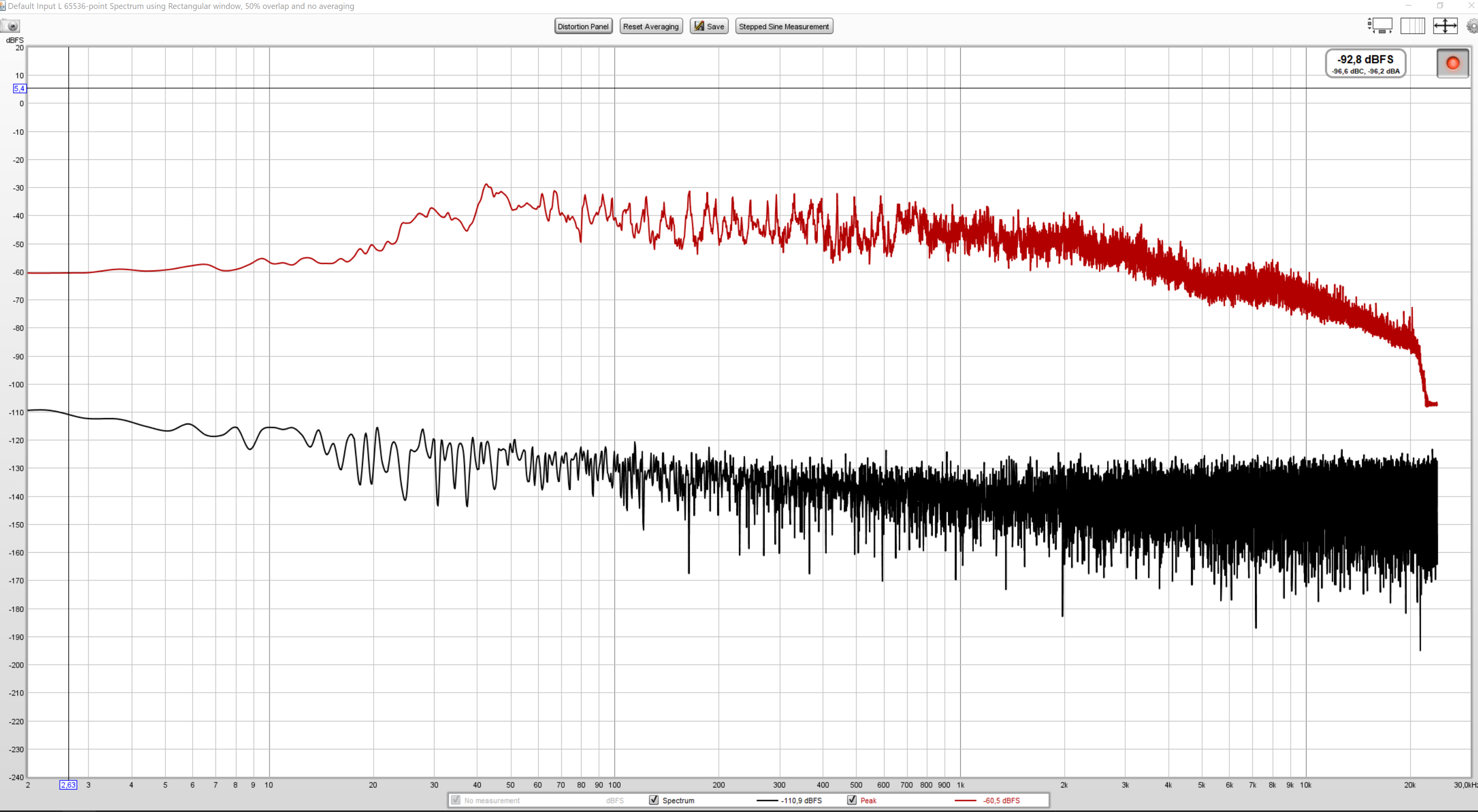Toggle graph scrollbars icon

pos(1380,26)
